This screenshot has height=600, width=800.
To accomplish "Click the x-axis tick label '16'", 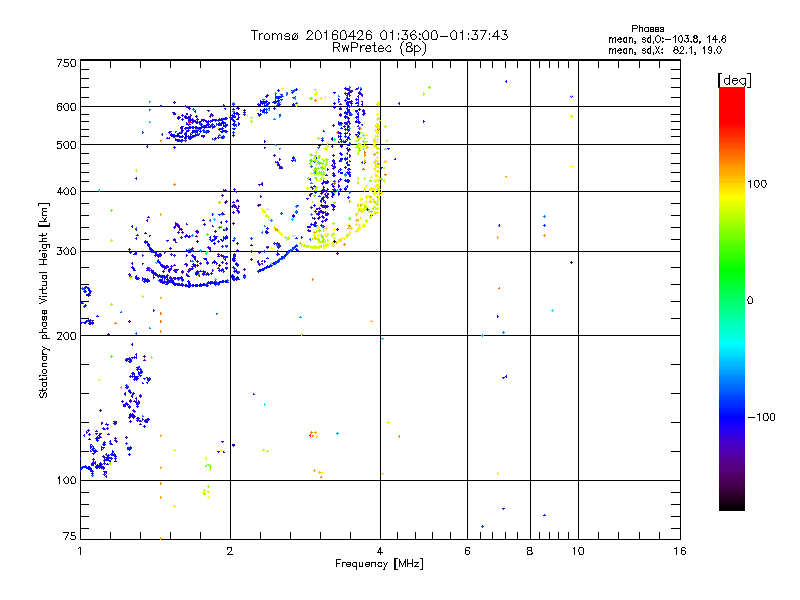I will coord(680,551).
